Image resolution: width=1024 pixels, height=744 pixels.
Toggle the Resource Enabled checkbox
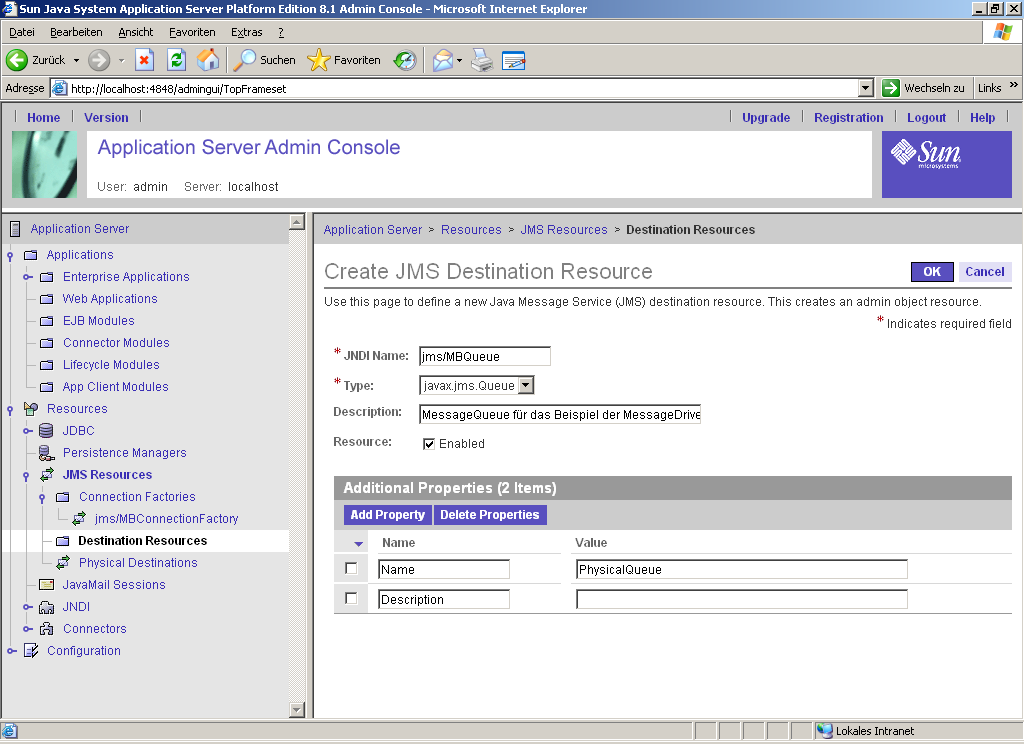[429, 444]
